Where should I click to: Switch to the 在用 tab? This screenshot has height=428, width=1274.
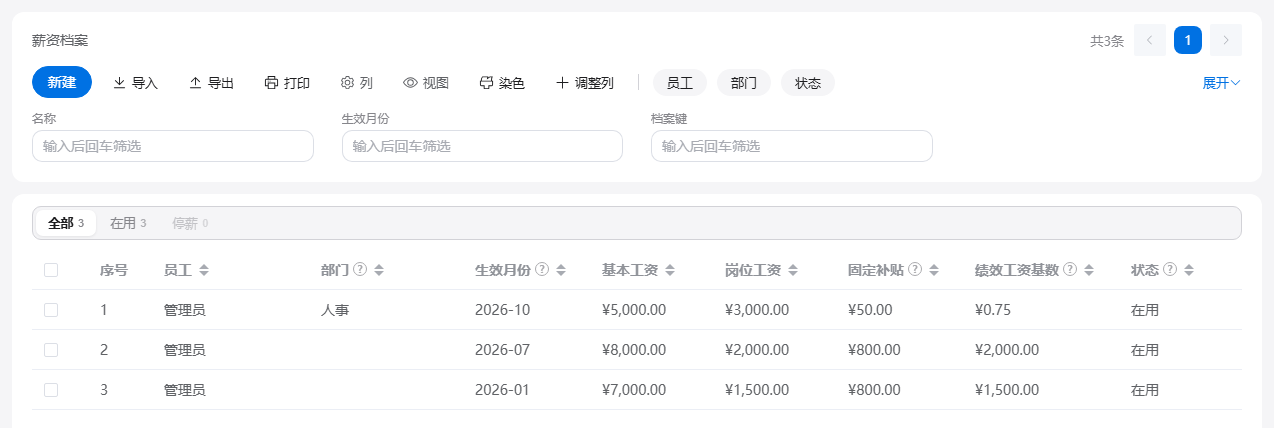128,223
